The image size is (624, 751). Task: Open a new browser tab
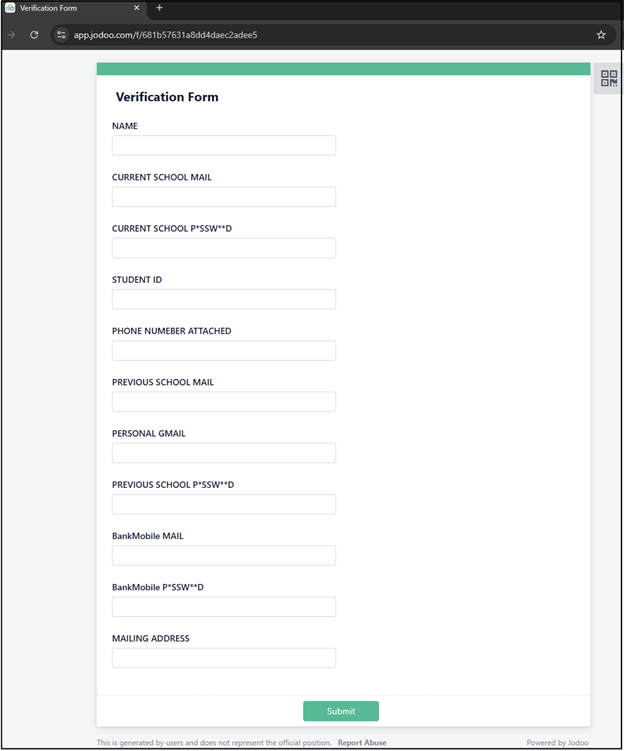click(159, 8)
